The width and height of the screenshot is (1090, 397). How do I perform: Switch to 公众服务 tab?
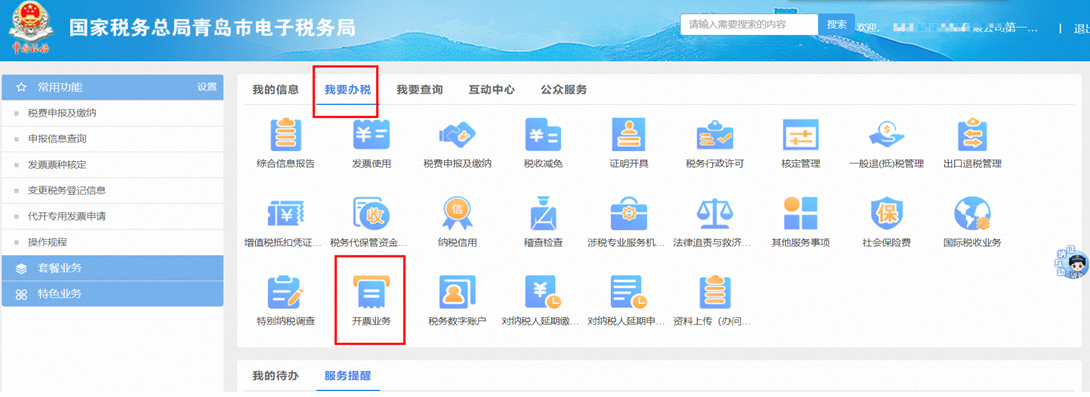(x=564, y=90)
